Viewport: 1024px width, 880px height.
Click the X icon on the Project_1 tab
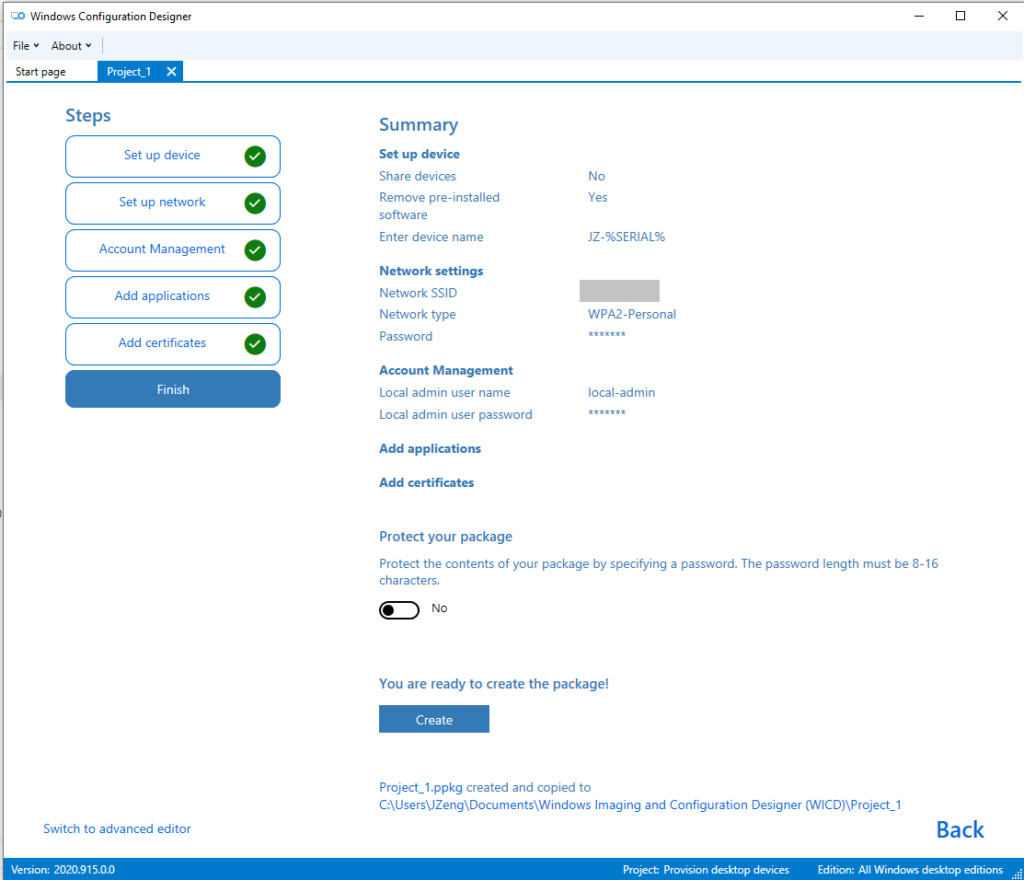170,71
